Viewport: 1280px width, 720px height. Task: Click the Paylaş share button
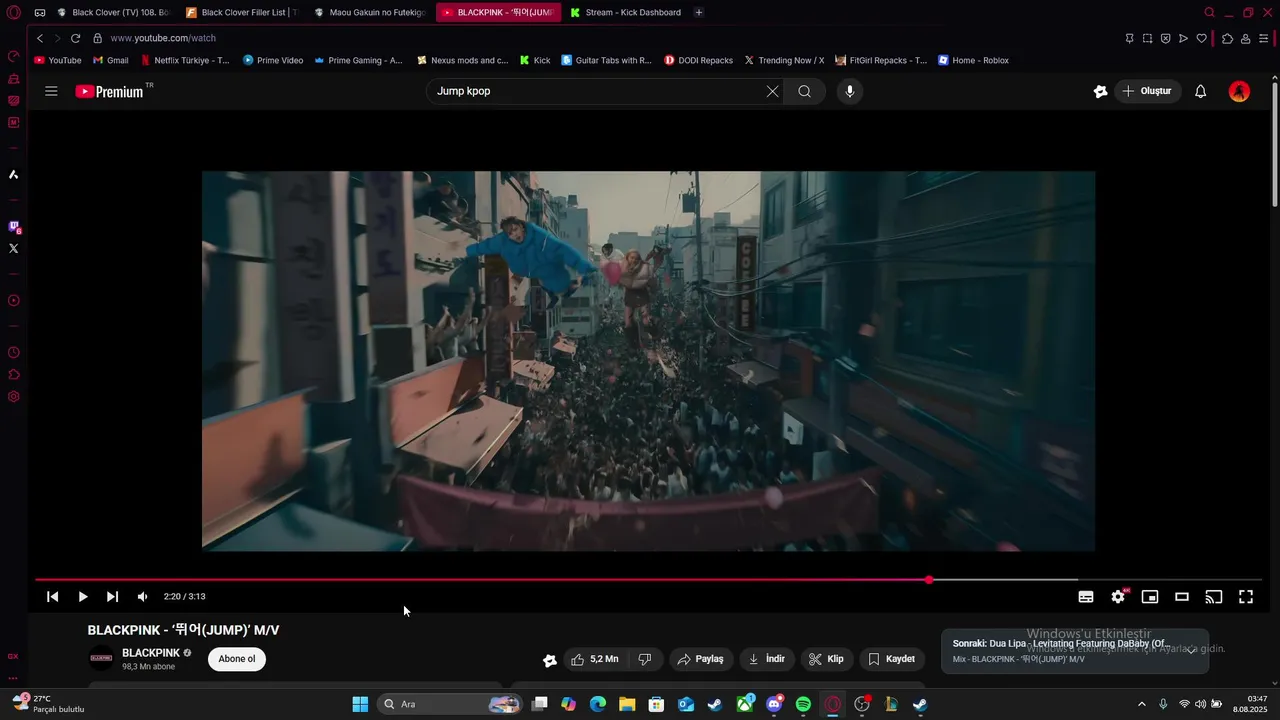(x=700, y=659)
